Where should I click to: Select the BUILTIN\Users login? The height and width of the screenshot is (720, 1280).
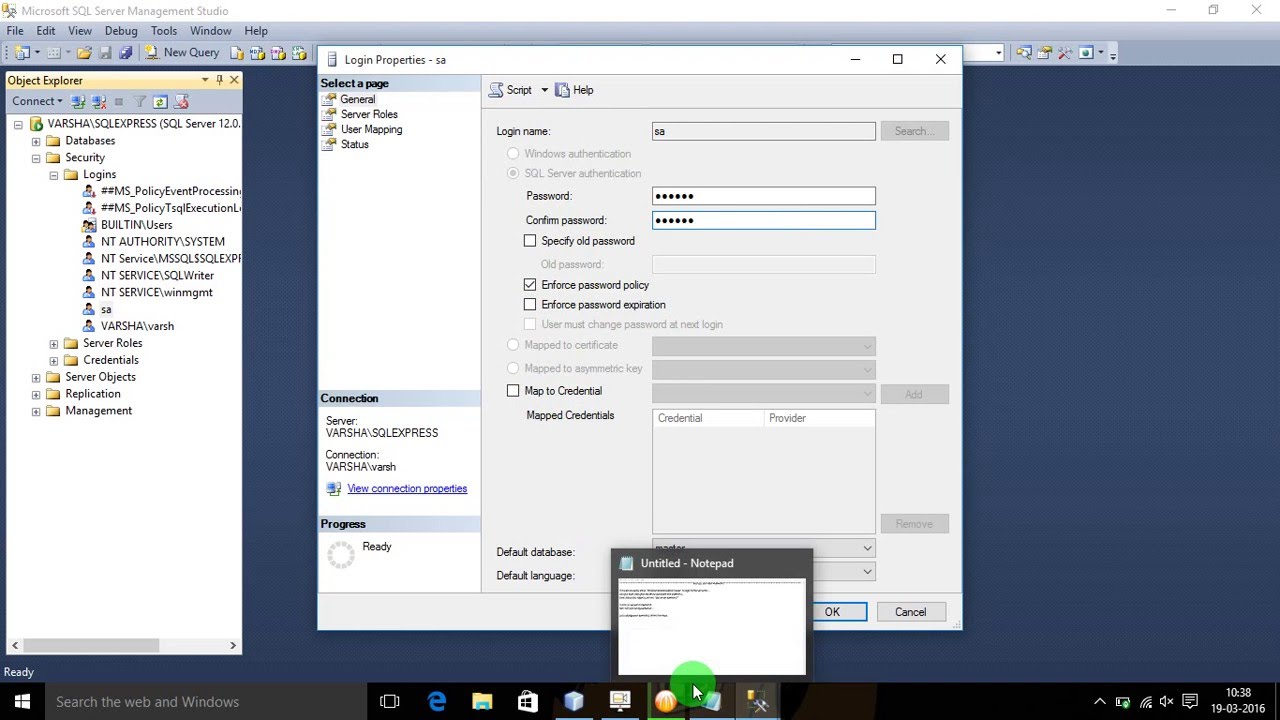click(x=136, y=224)
